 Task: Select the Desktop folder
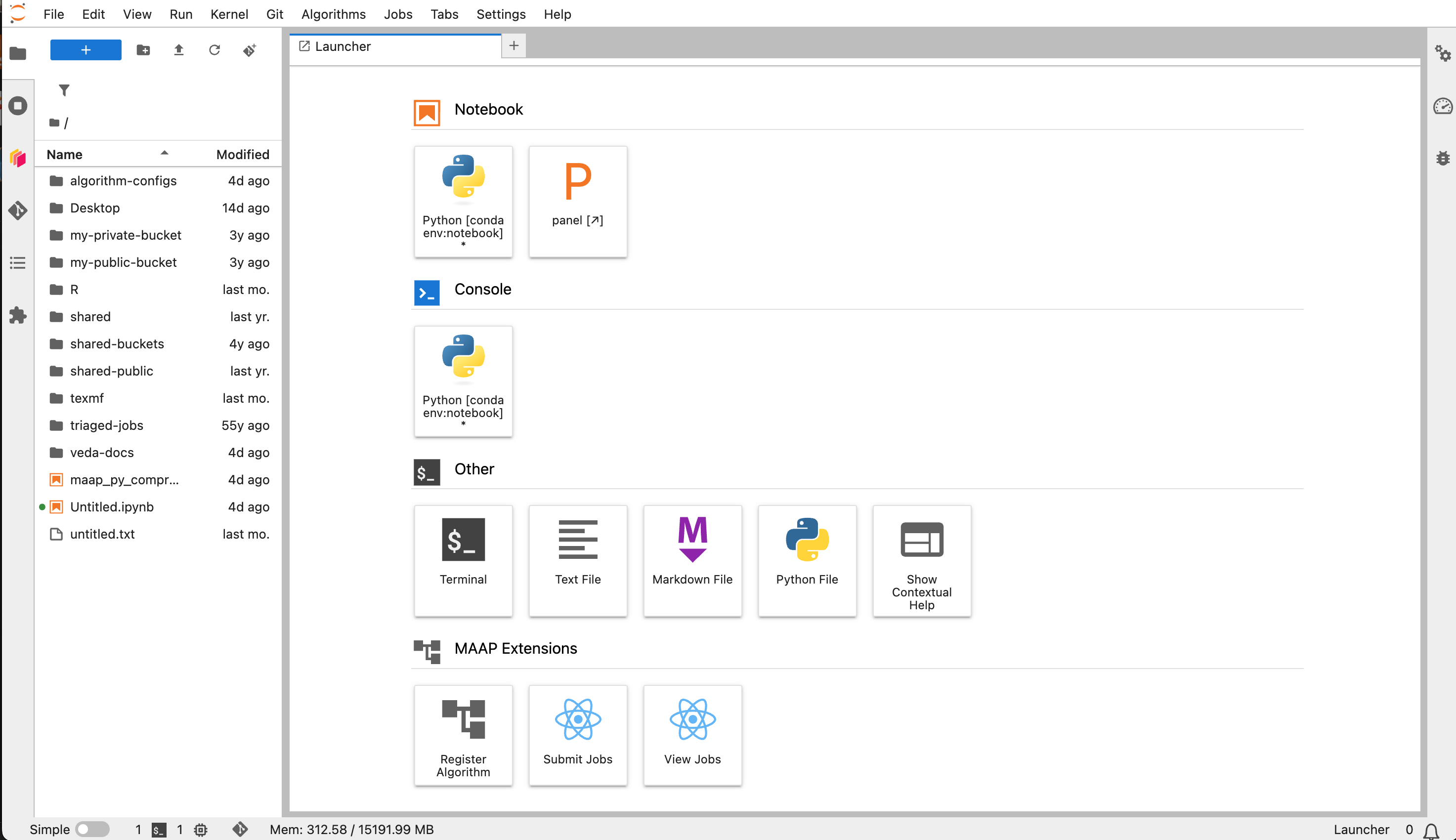pos(158,208)
